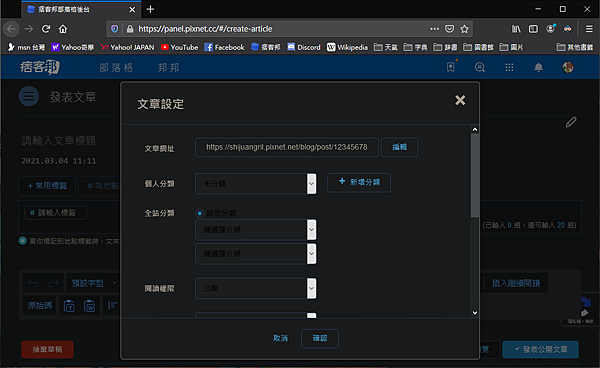Click the dialog scrollbar thumb
Screen dimensions: 600x368
(x=475, y=175)
